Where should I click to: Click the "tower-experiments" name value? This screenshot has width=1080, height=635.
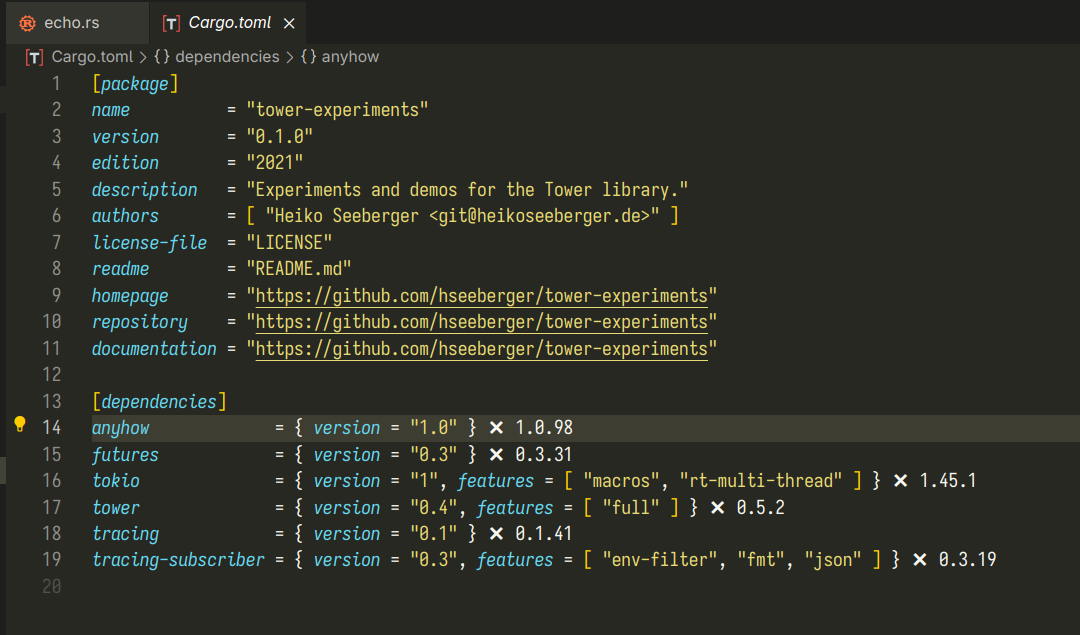click(338, 110)
